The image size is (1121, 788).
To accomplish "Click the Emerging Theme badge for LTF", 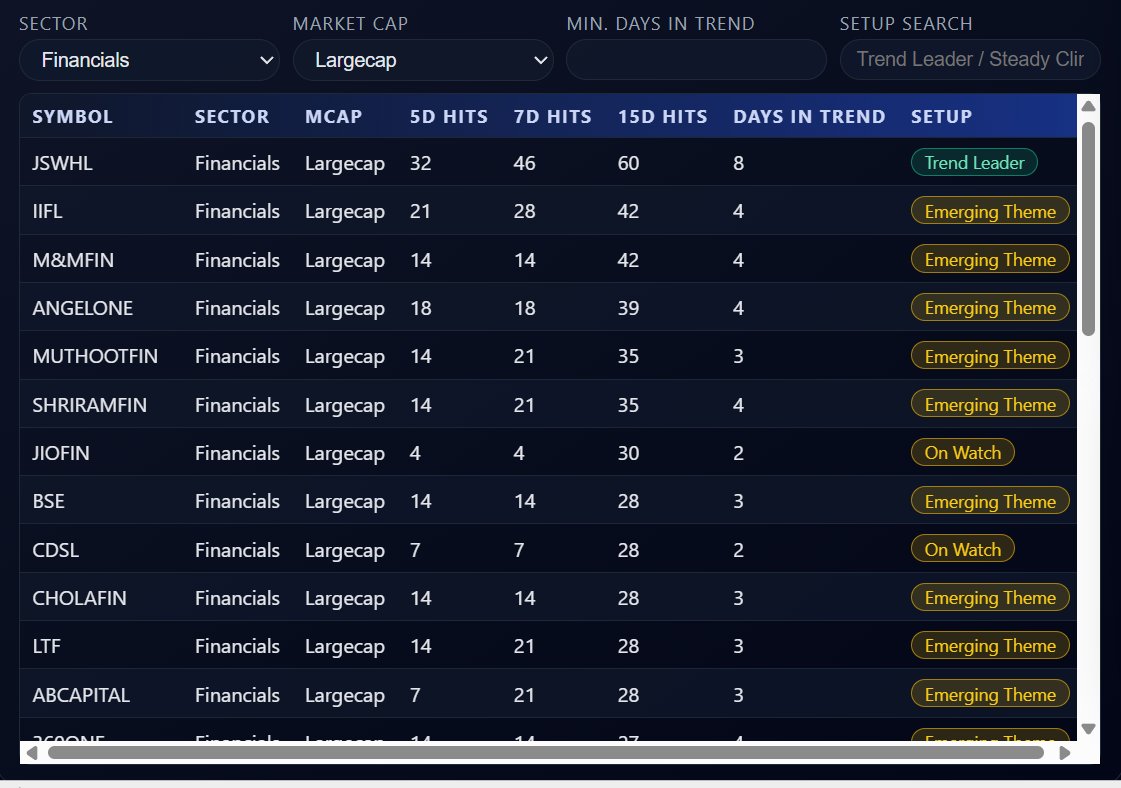I will pos(990,646).
